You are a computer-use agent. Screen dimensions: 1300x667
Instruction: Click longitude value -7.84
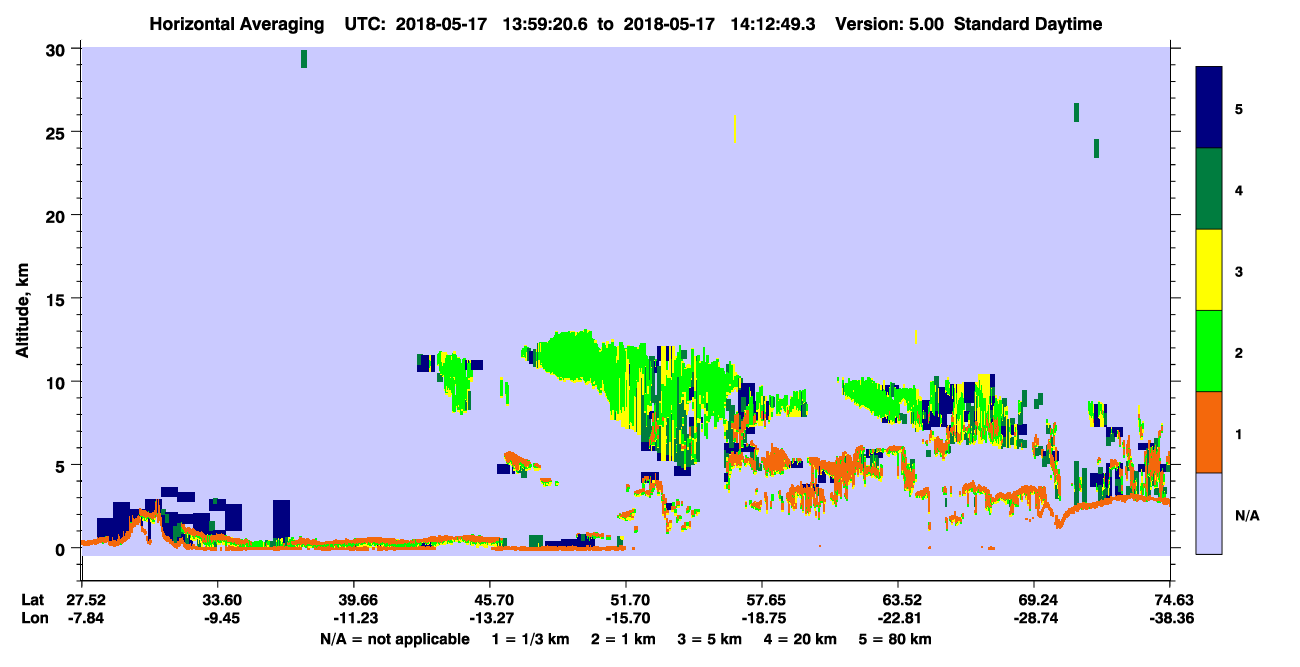tap(84, 618)
